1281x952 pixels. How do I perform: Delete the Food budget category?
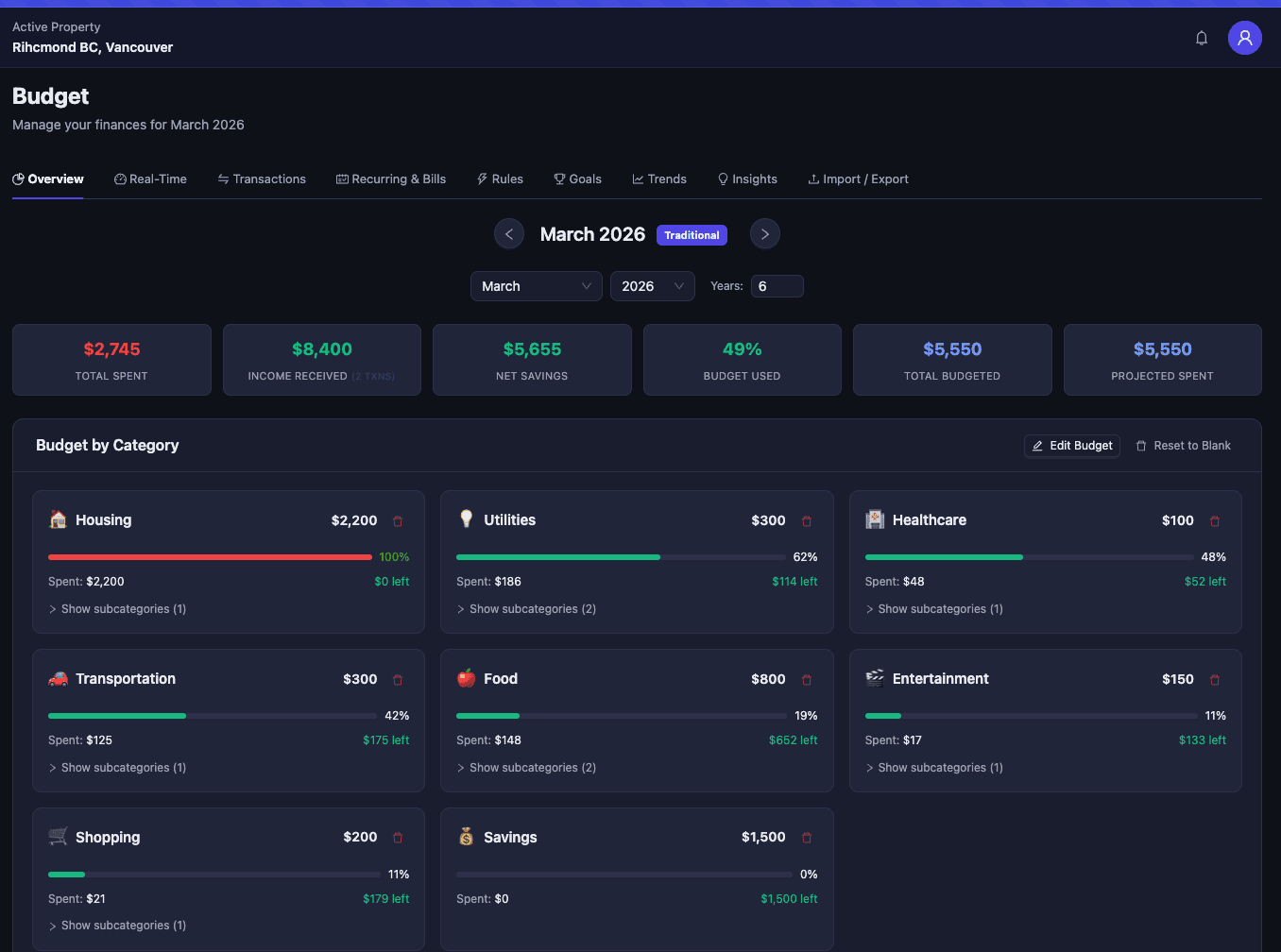pos(807,680)
